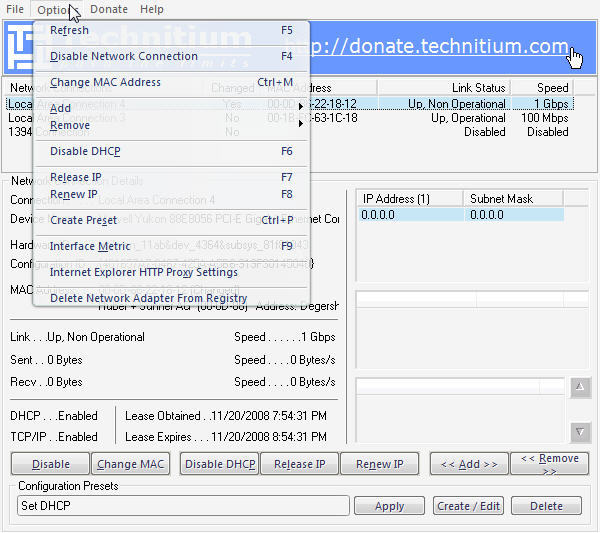
Task: Select the 'Up, Non Operational' connection row
Action: 290,104
